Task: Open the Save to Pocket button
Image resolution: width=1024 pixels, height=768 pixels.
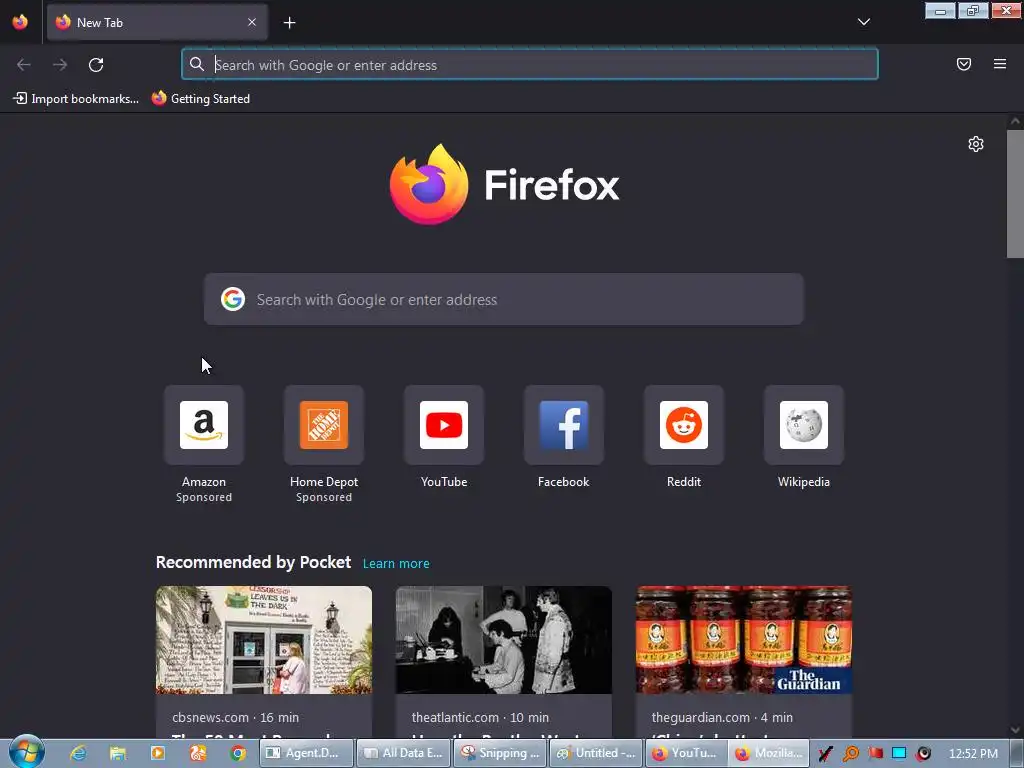Action: [x=963, y=64]
